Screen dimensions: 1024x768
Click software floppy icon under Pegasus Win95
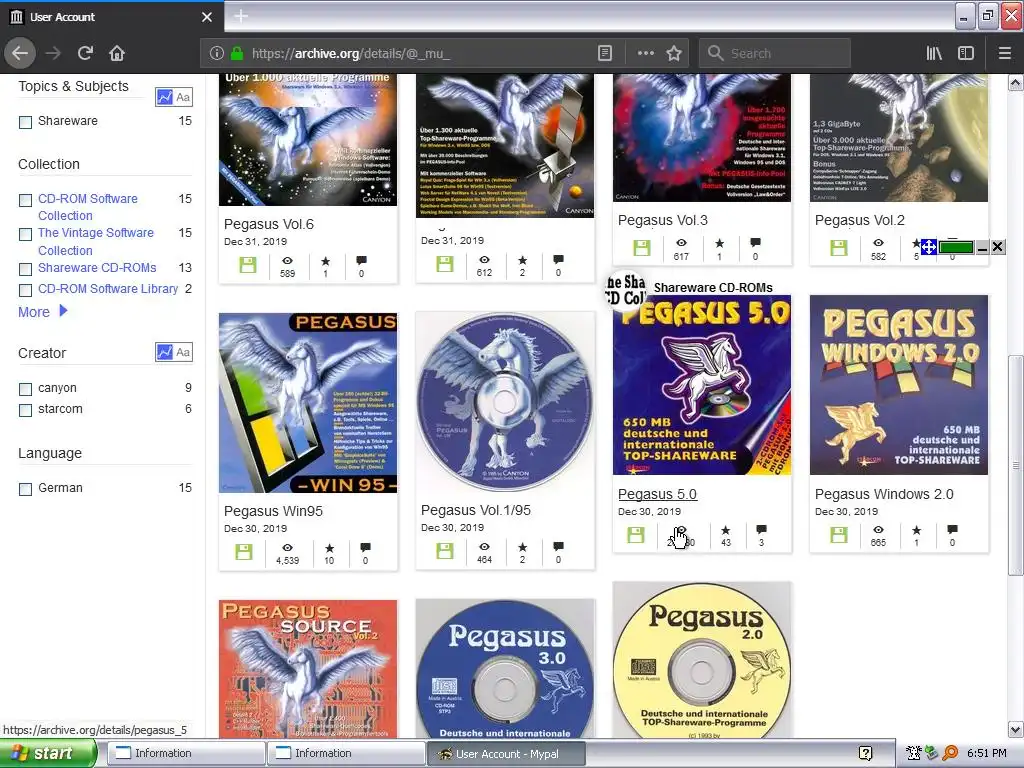point(244,552)
